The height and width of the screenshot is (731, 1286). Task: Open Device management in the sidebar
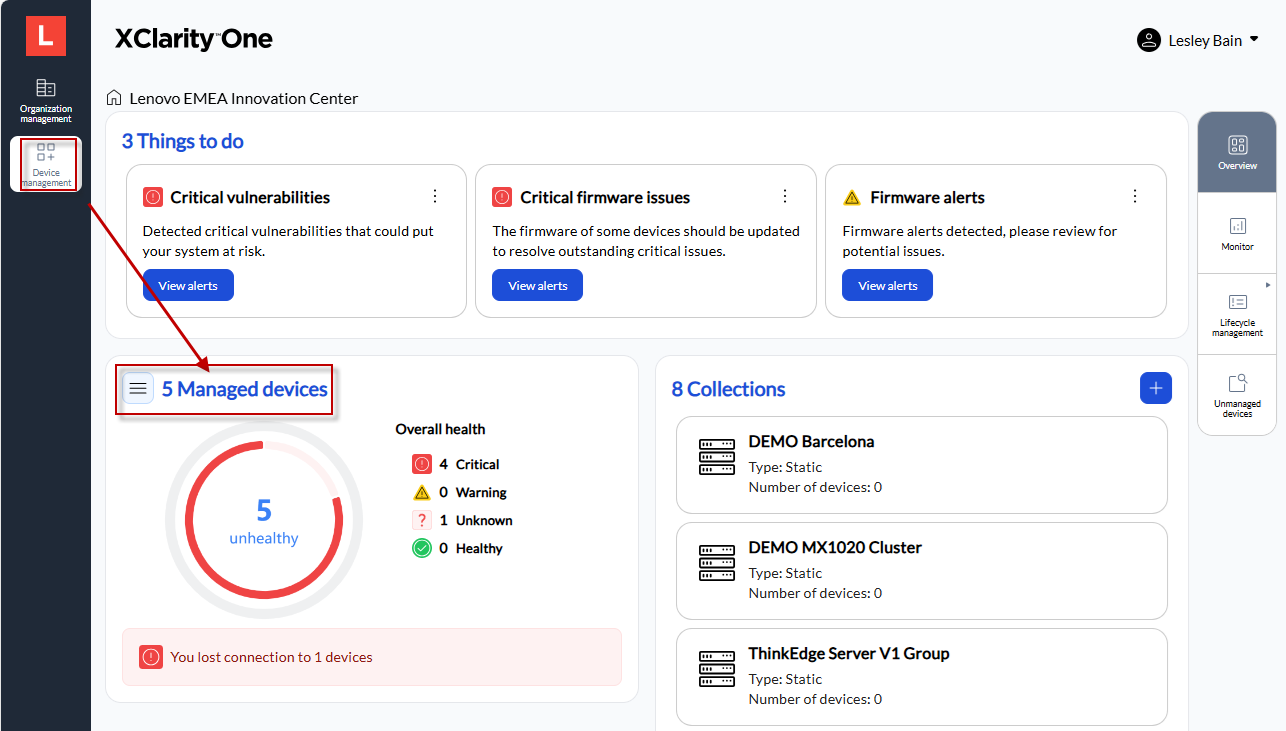click(46, 164)
